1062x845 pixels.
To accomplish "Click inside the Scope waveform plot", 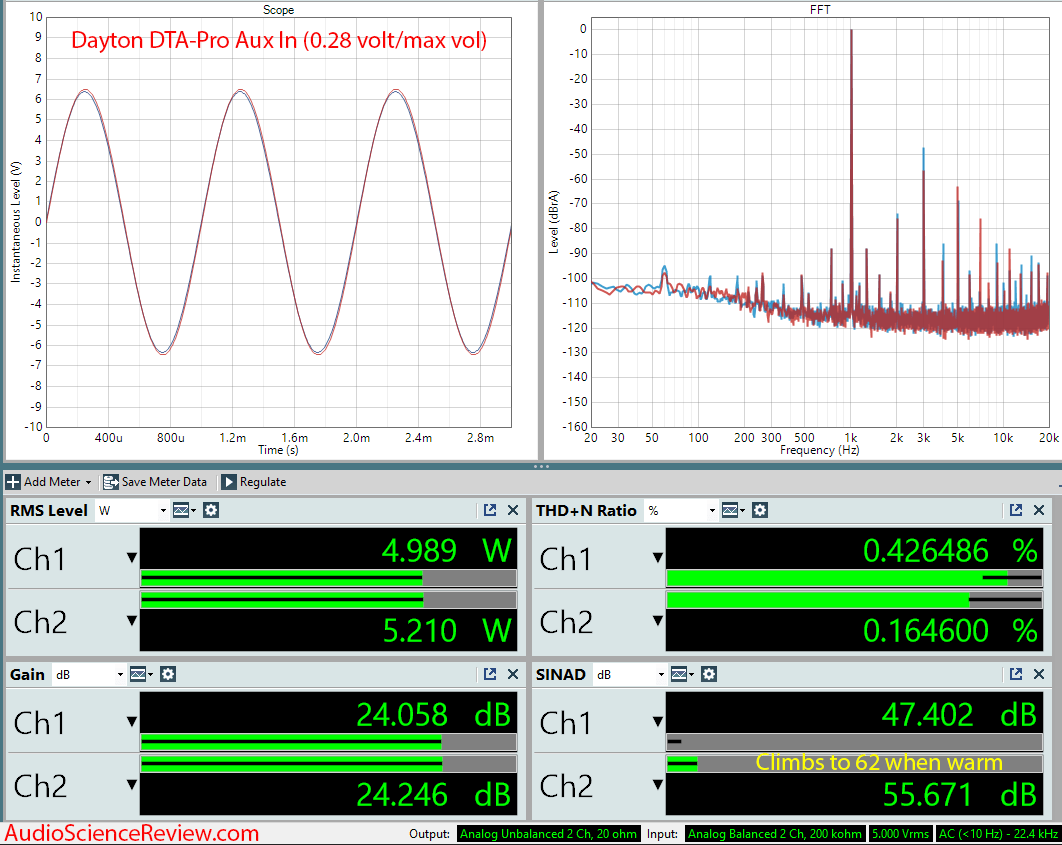I will tap(278, 222).
